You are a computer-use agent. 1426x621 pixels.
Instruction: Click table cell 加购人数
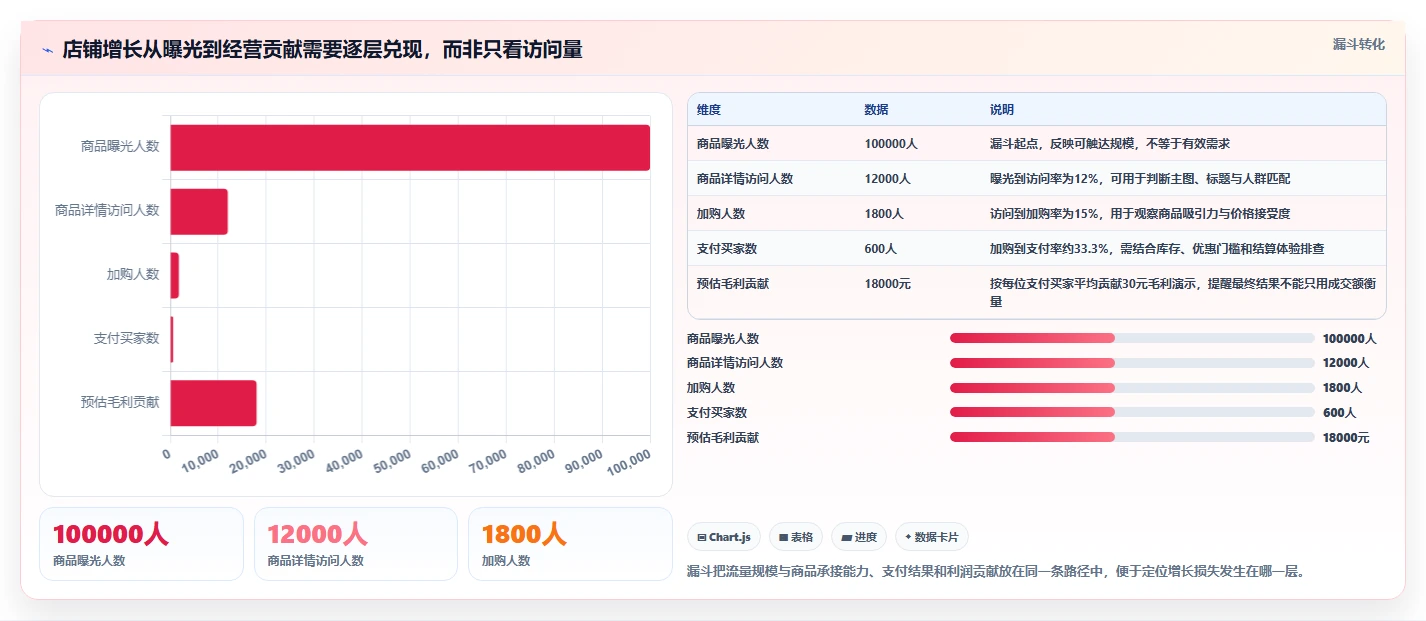[721, 214]
